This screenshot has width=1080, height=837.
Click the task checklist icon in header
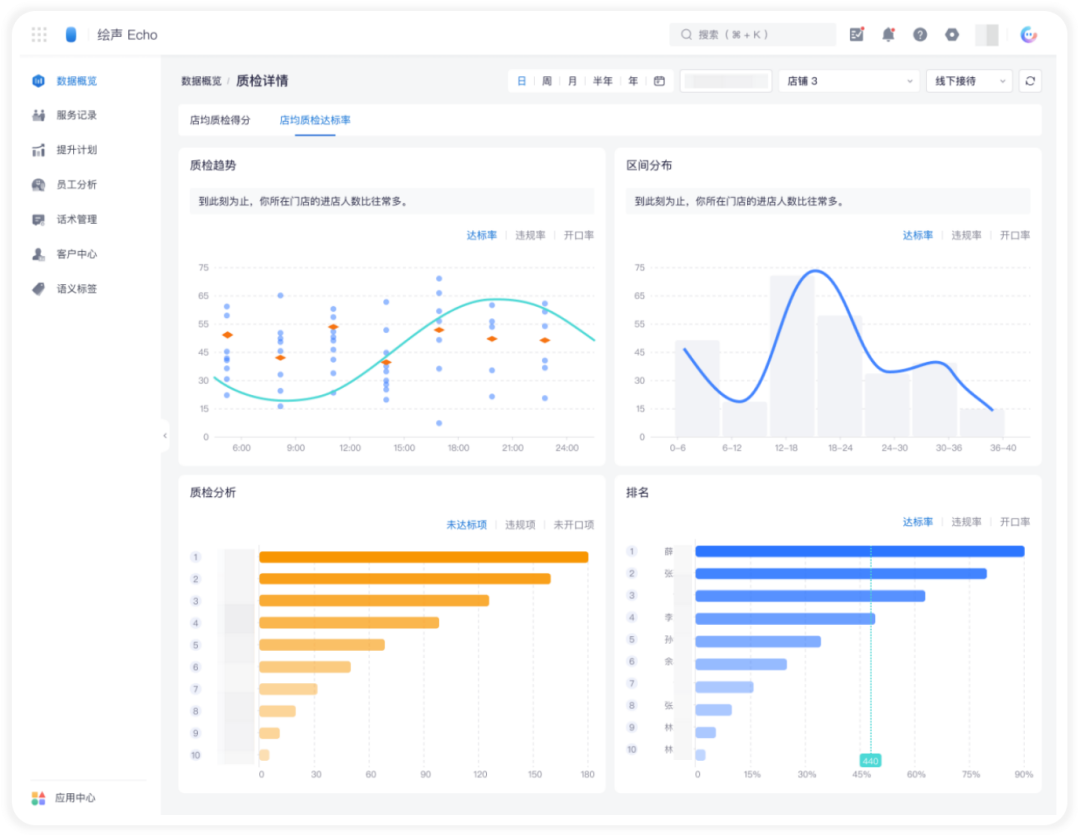(x=856, y=34)
